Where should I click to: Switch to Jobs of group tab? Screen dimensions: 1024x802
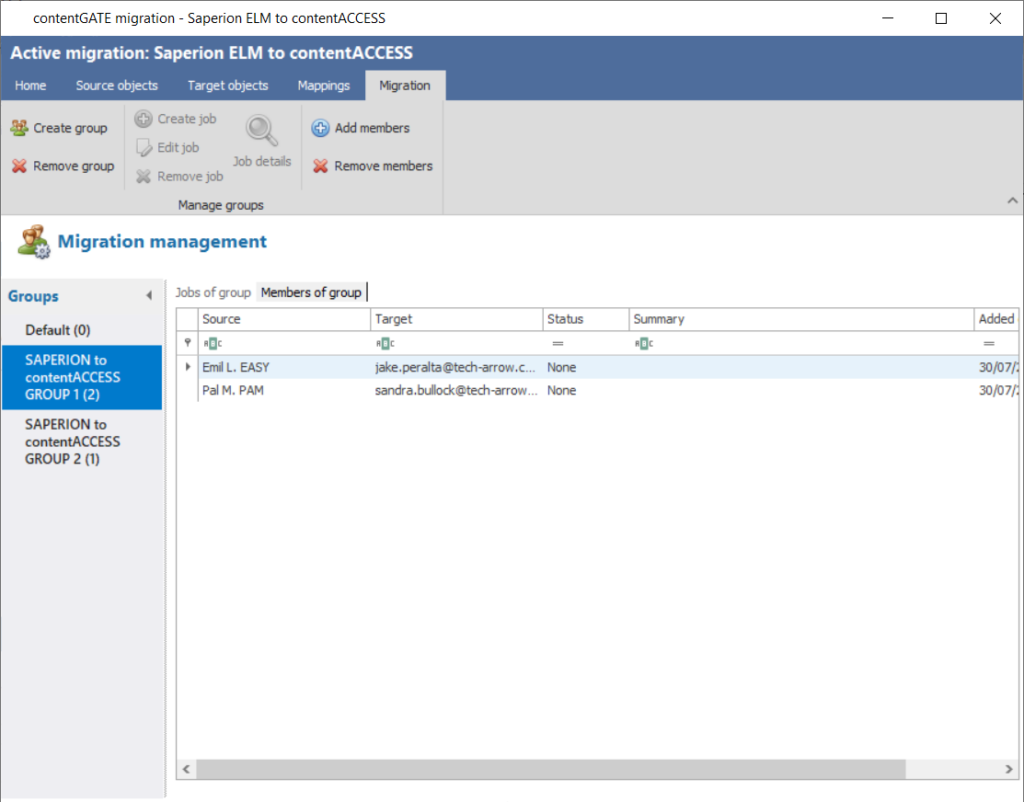pyautogui.click(x=212, y=293)
